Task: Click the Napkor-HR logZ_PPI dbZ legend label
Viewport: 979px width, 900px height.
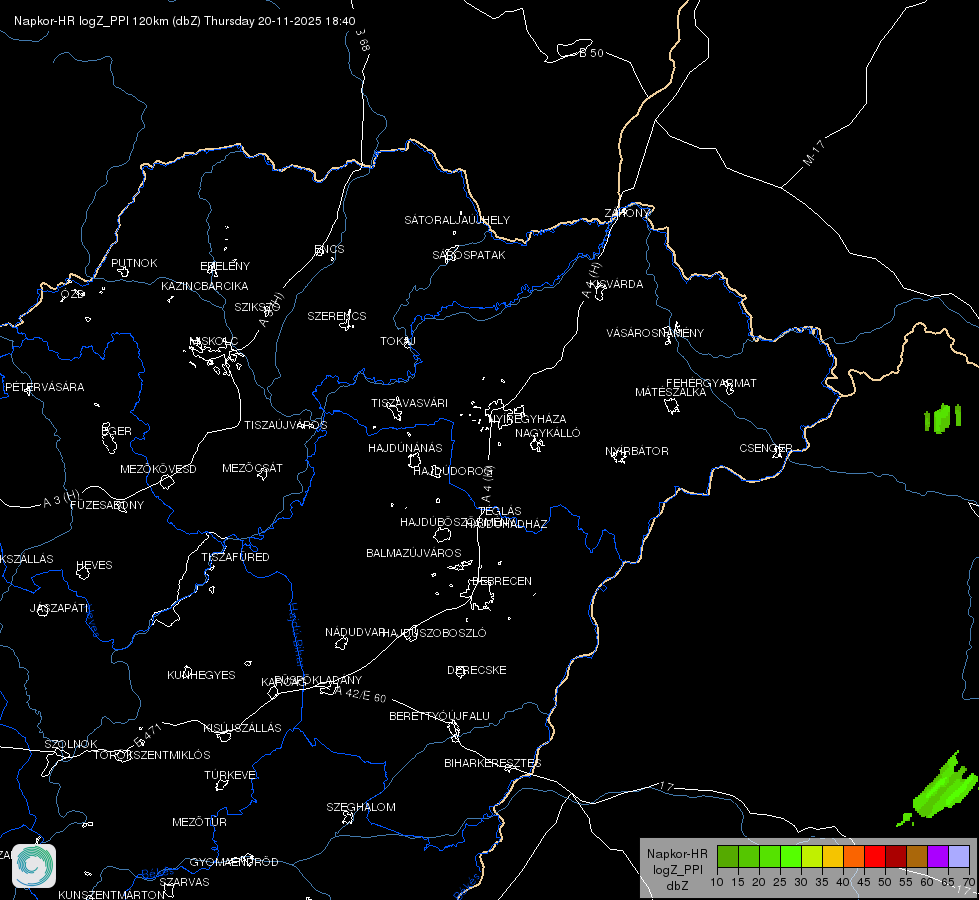Action: click(677, 869)
